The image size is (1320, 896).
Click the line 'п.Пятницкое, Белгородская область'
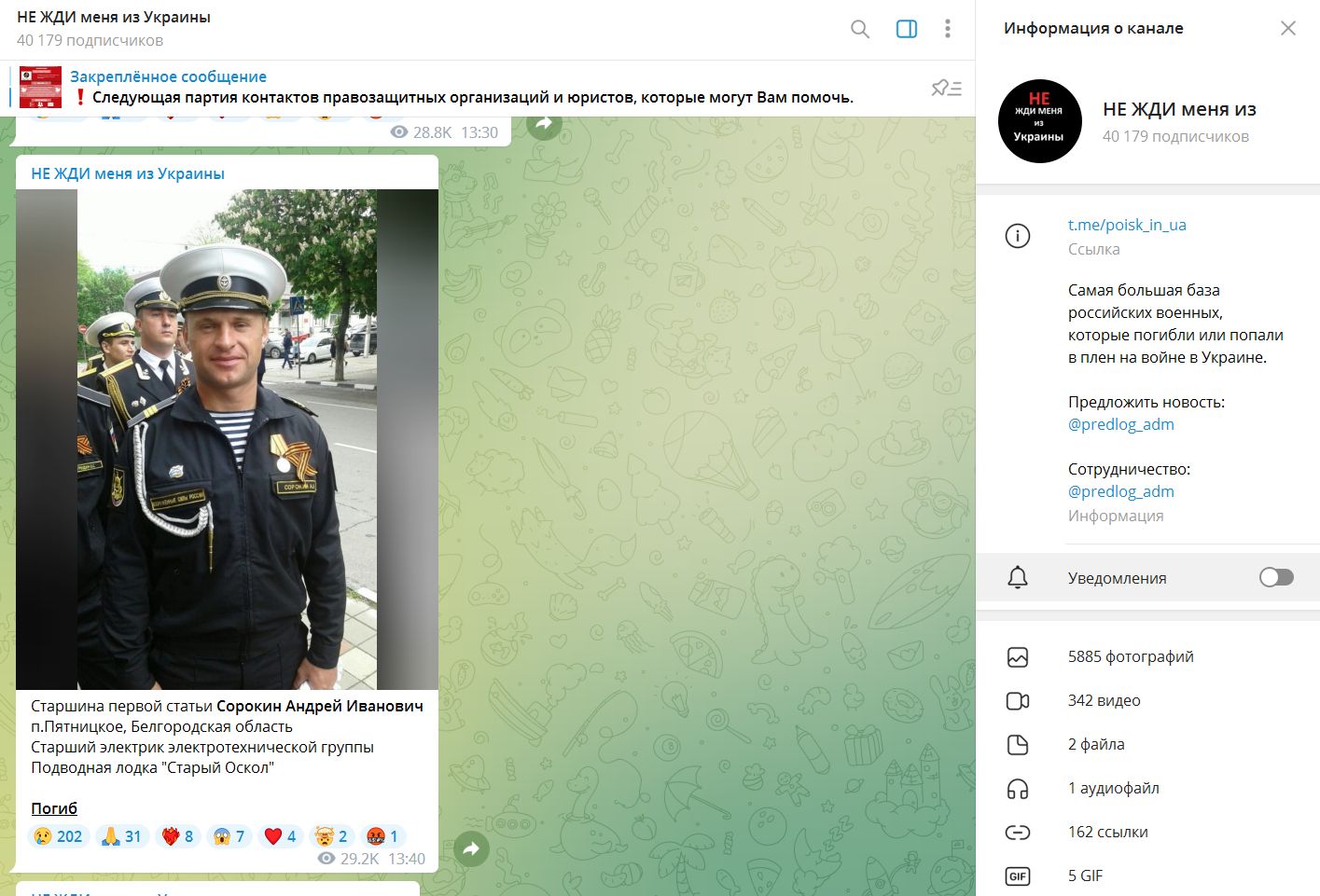[161, 726]
